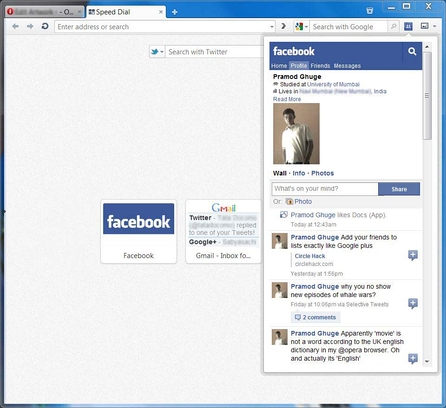Click the Google search magnifier icon
The height and width of the screenshot is (408, 446).
tap(394, 26)
